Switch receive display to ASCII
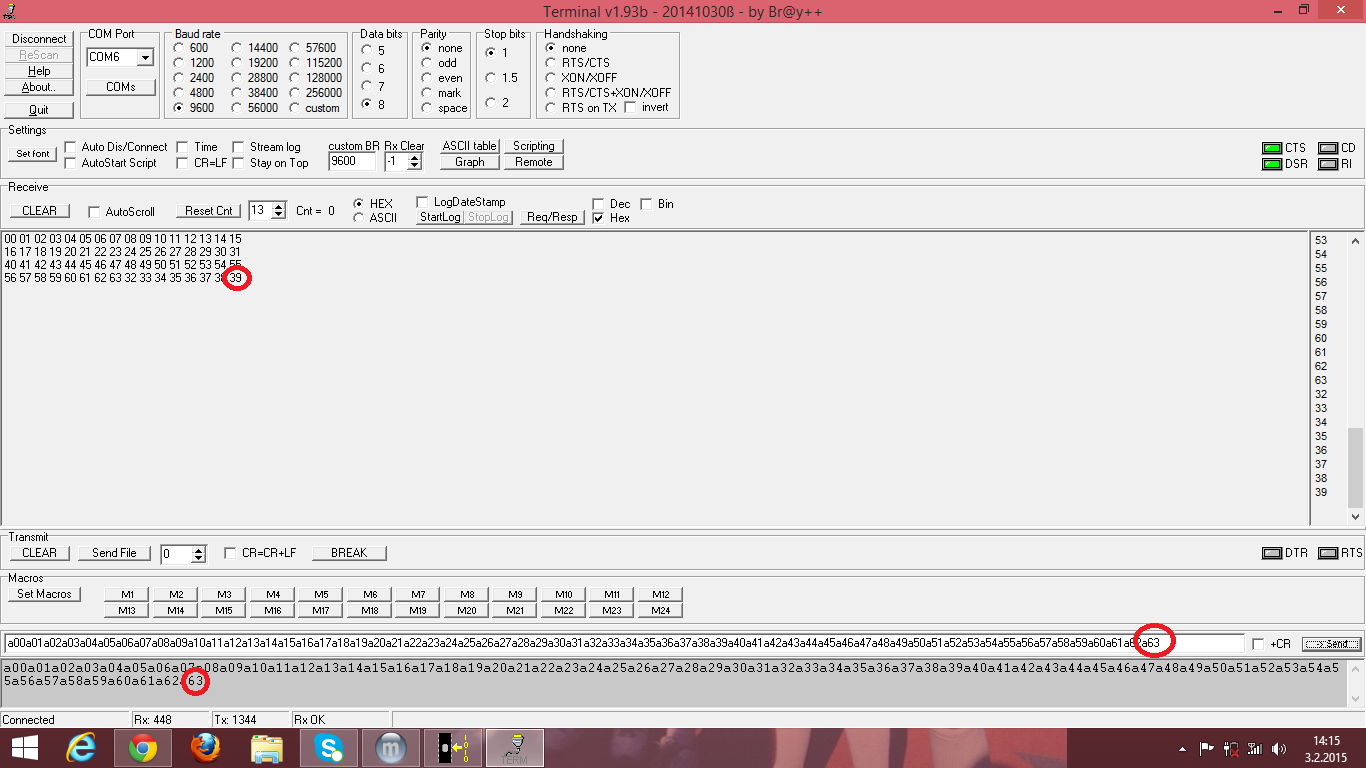 tap(358, 218)
